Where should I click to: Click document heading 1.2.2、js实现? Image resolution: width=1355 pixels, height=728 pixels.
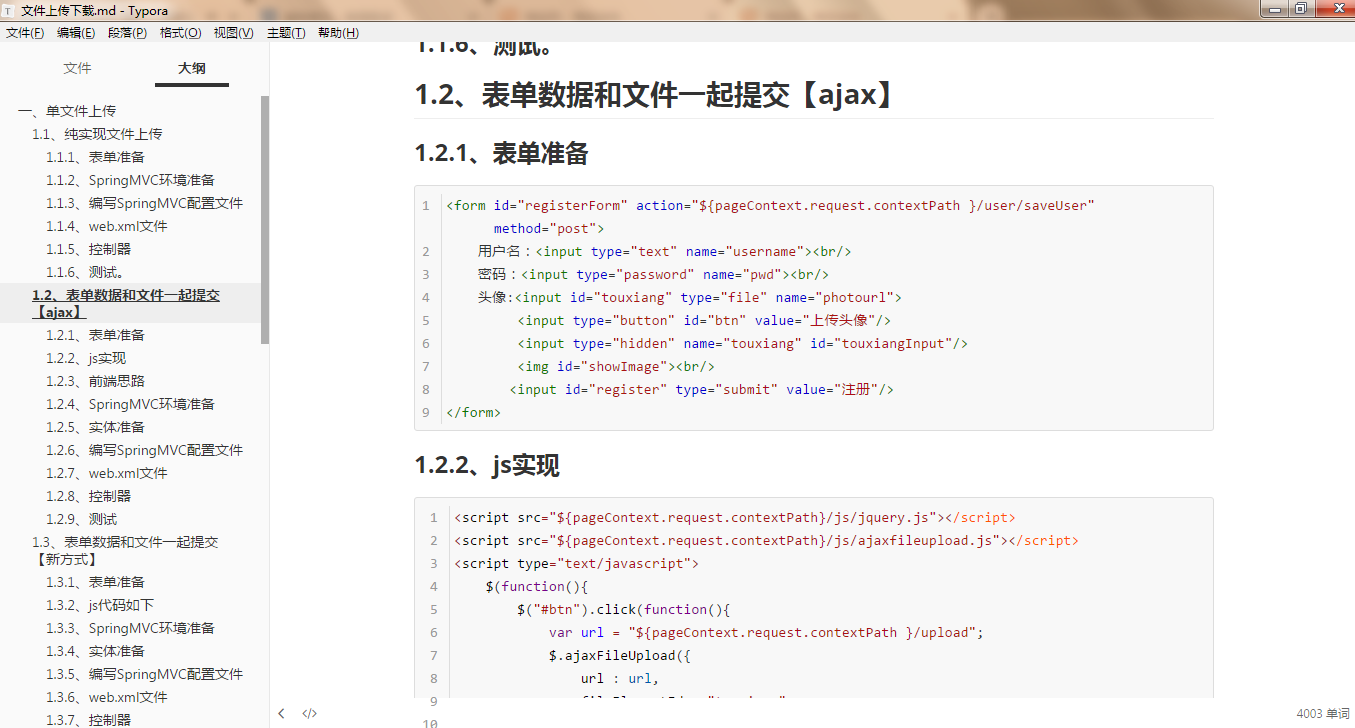(x=487, y=465)
